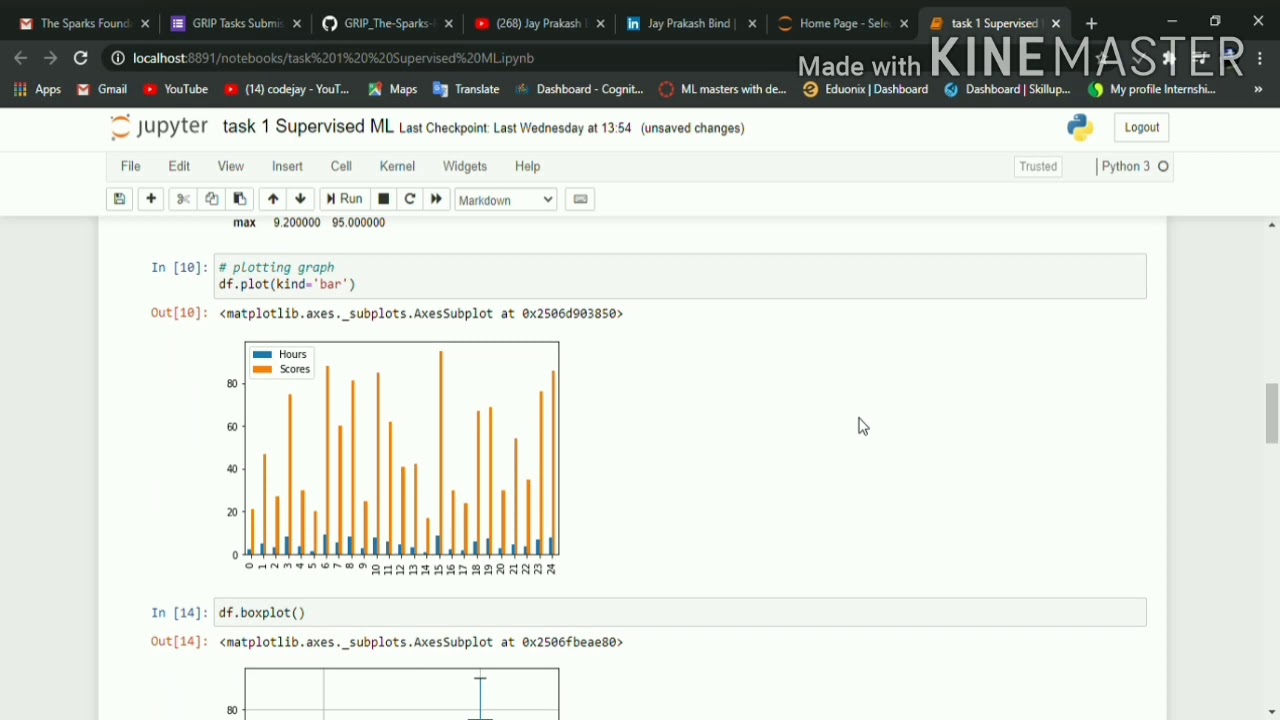
Task: Click the Trusted notebook indicator
Action: (1038, 167)
